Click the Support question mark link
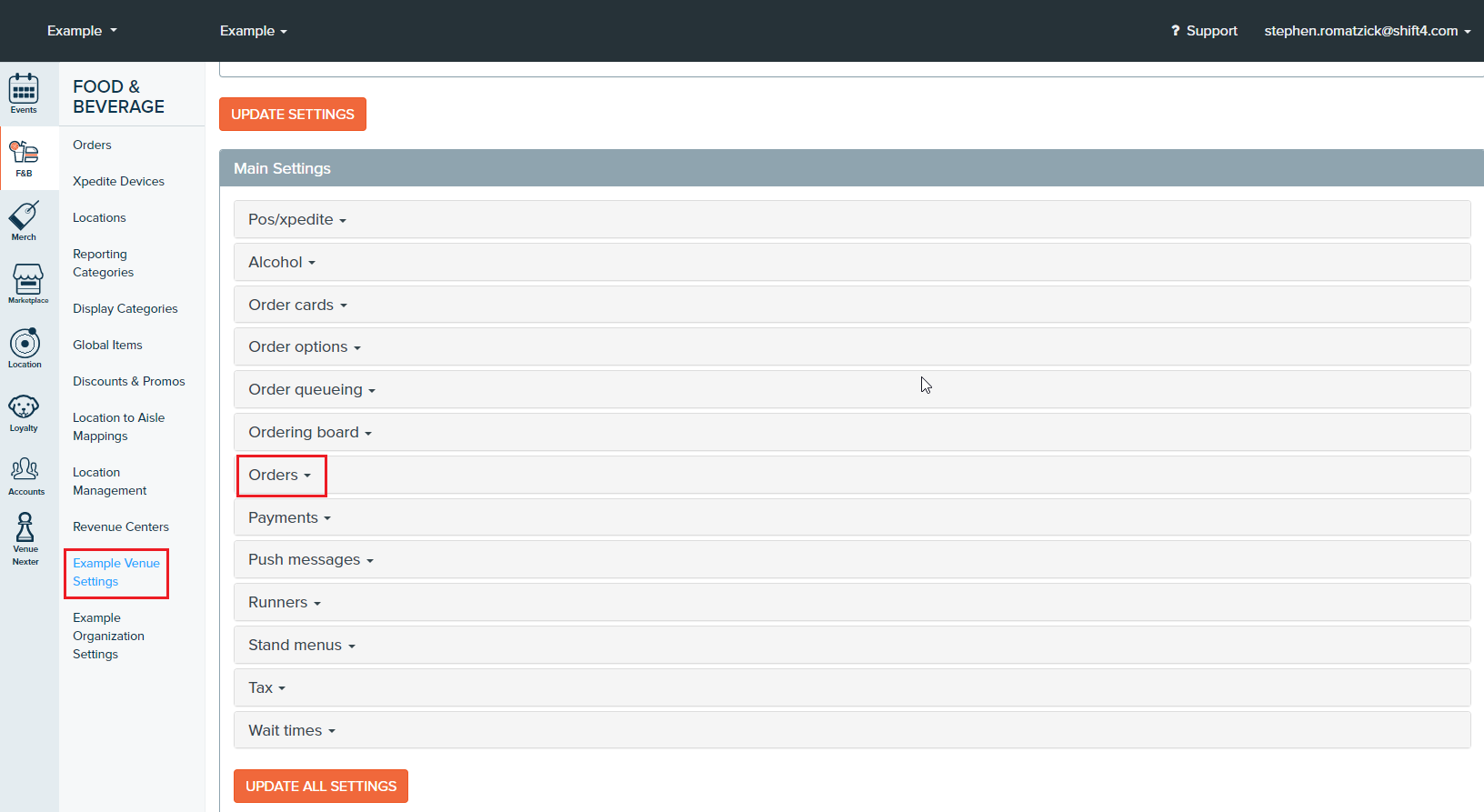This screenshot has width=1484, height=812. (x=1204, y=31)
